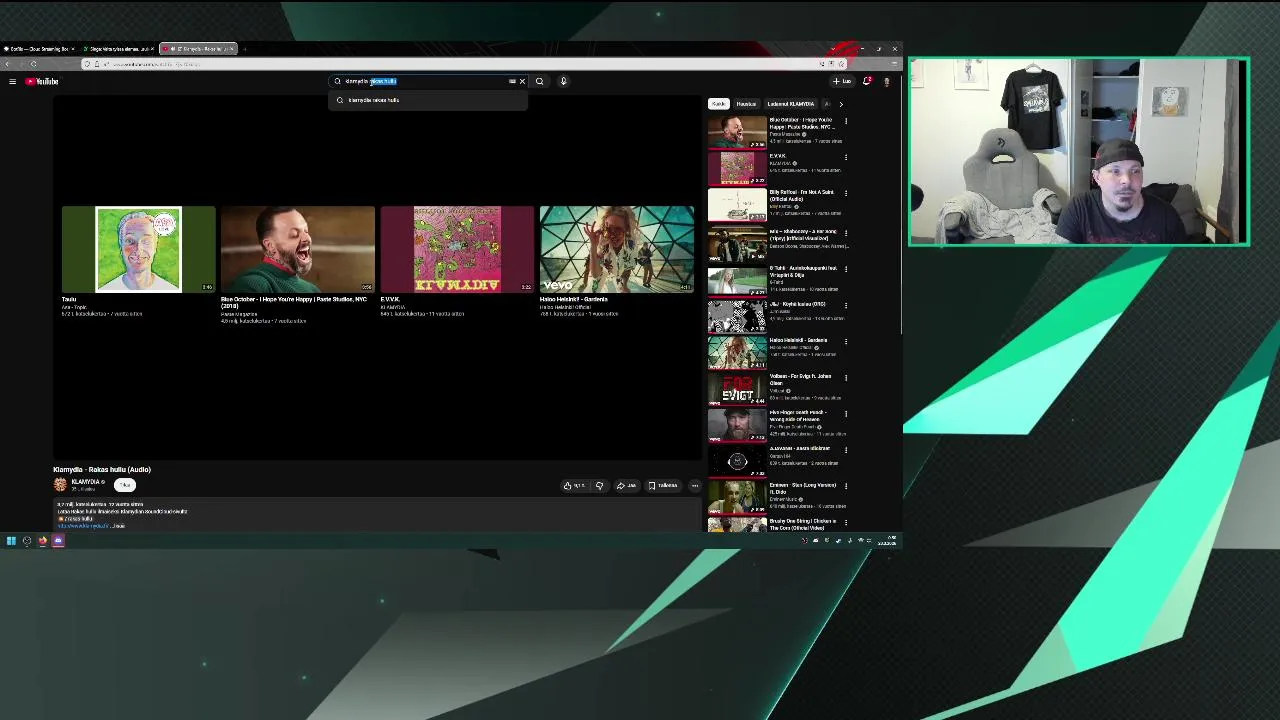Viewport: 1280px width, 720px height.
Task: Click the magnifier search button
Action: pyautogui.click(x=540, y=81)
